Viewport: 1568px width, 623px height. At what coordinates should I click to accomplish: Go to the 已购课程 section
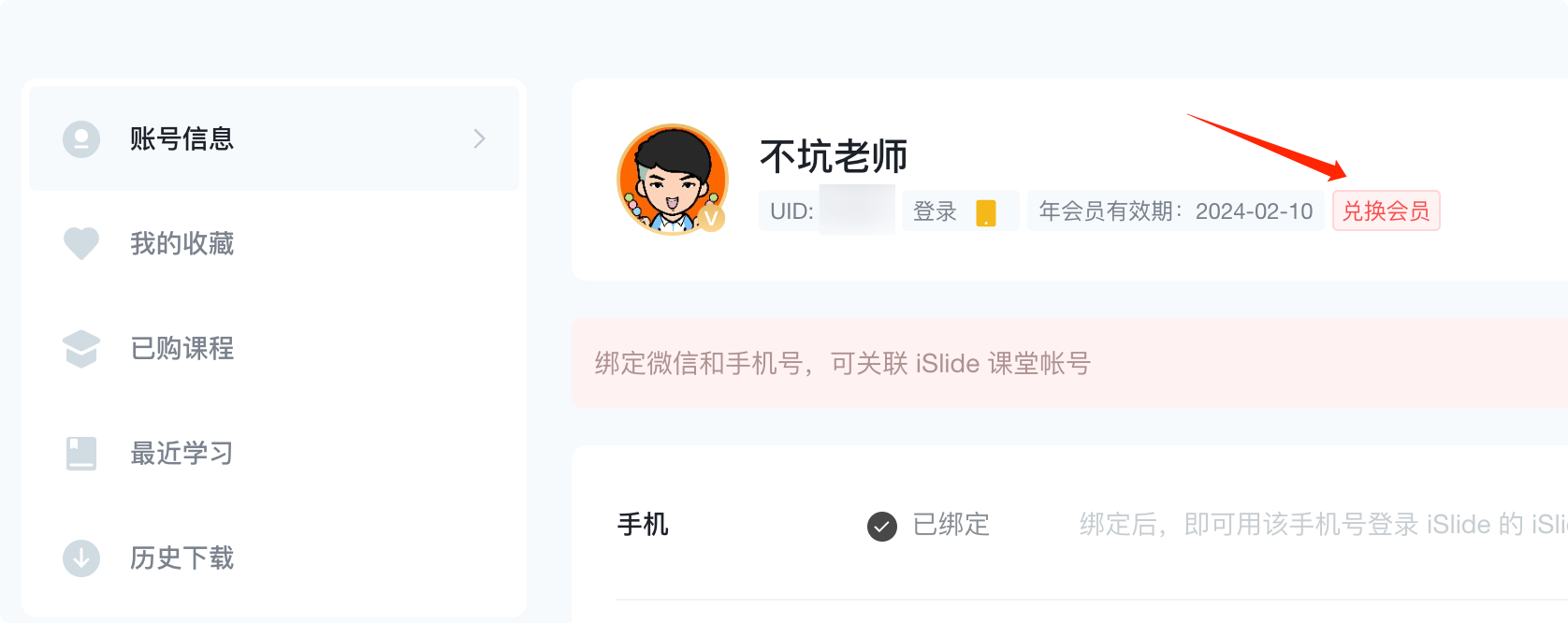[181, 349]
